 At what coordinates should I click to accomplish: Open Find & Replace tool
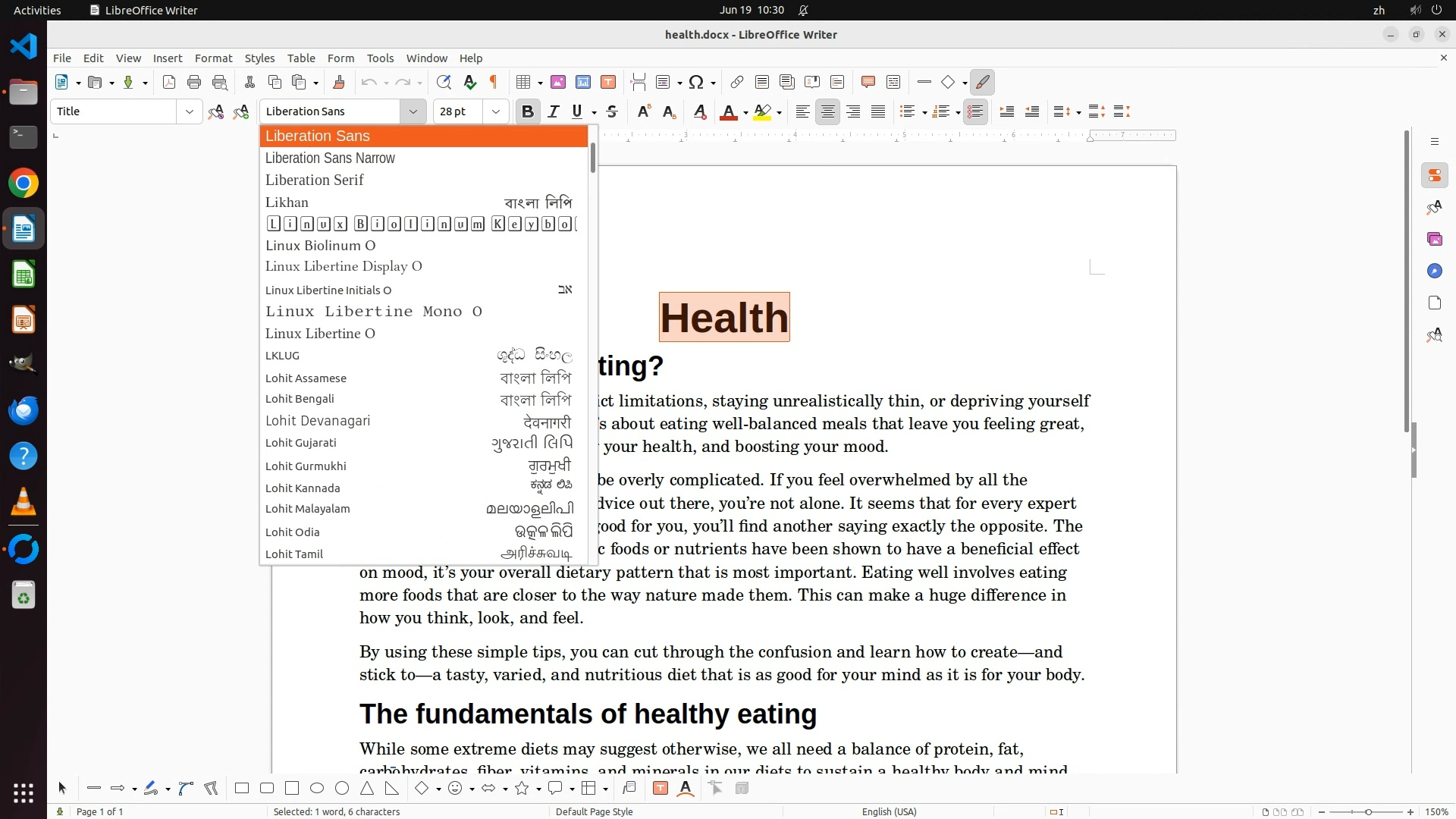[x=444, y=83]
